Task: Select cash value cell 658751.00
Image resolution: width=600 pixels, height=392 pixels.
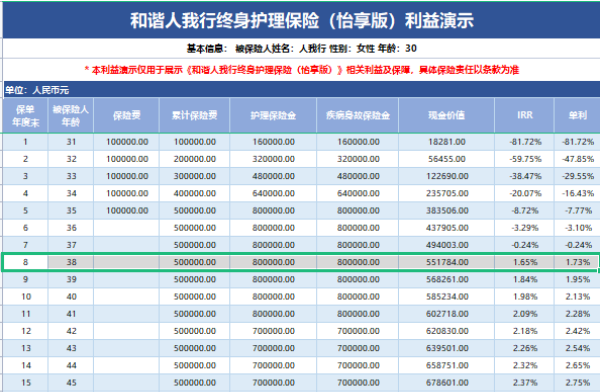Action: tap(447, 366)
